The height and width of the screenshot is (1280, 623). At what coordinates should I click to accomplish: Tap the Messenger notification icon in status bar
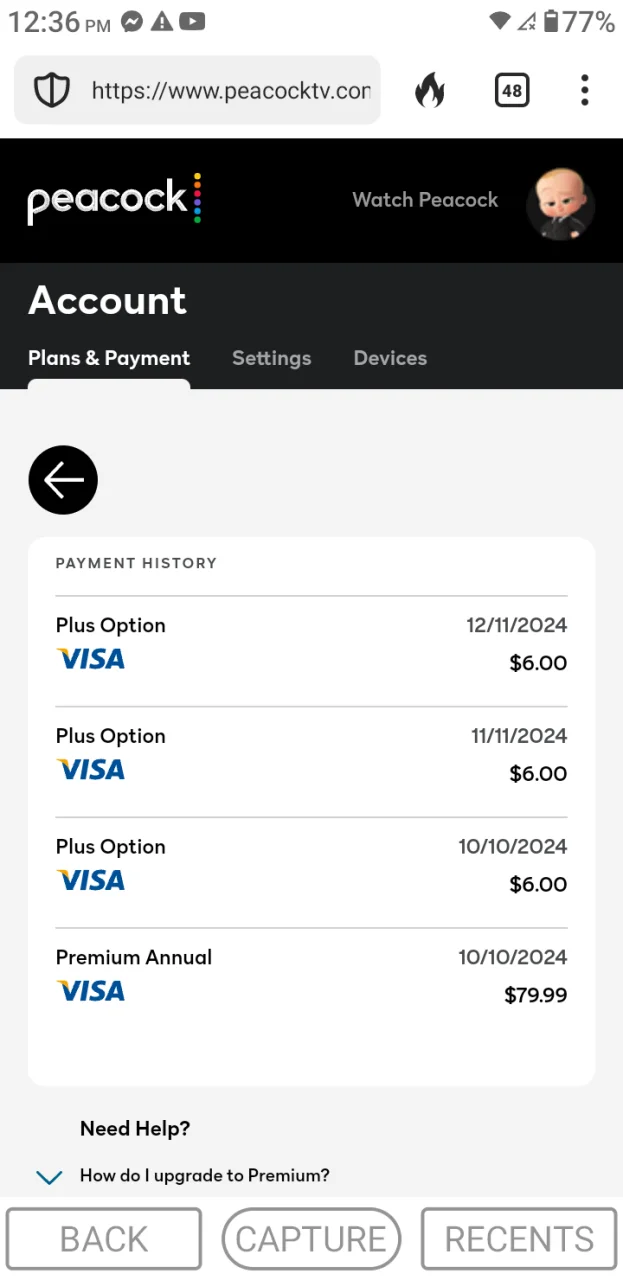pos(131,21)
